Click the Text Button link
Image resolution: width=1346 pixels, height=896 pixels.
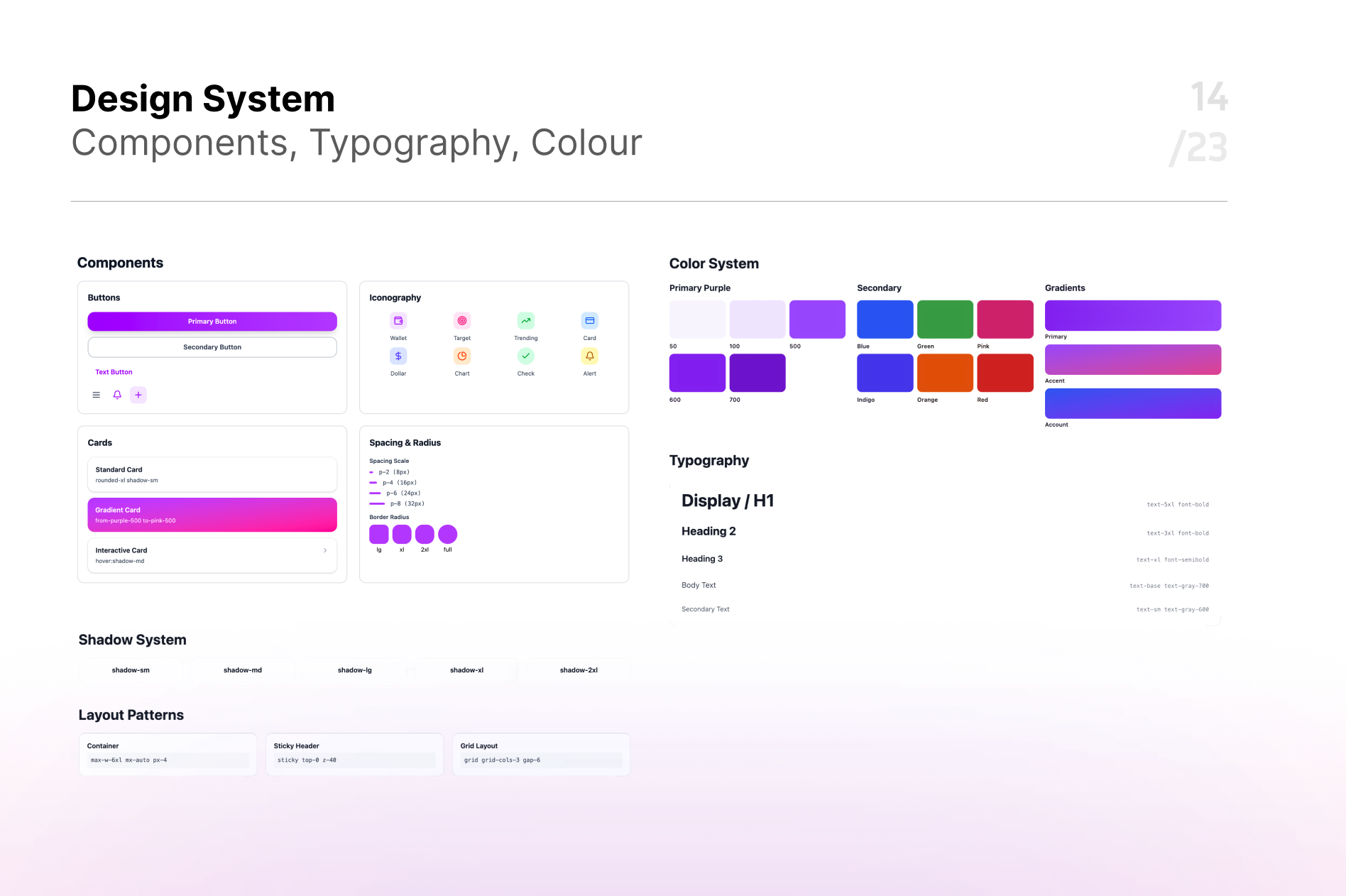point(114,372)
